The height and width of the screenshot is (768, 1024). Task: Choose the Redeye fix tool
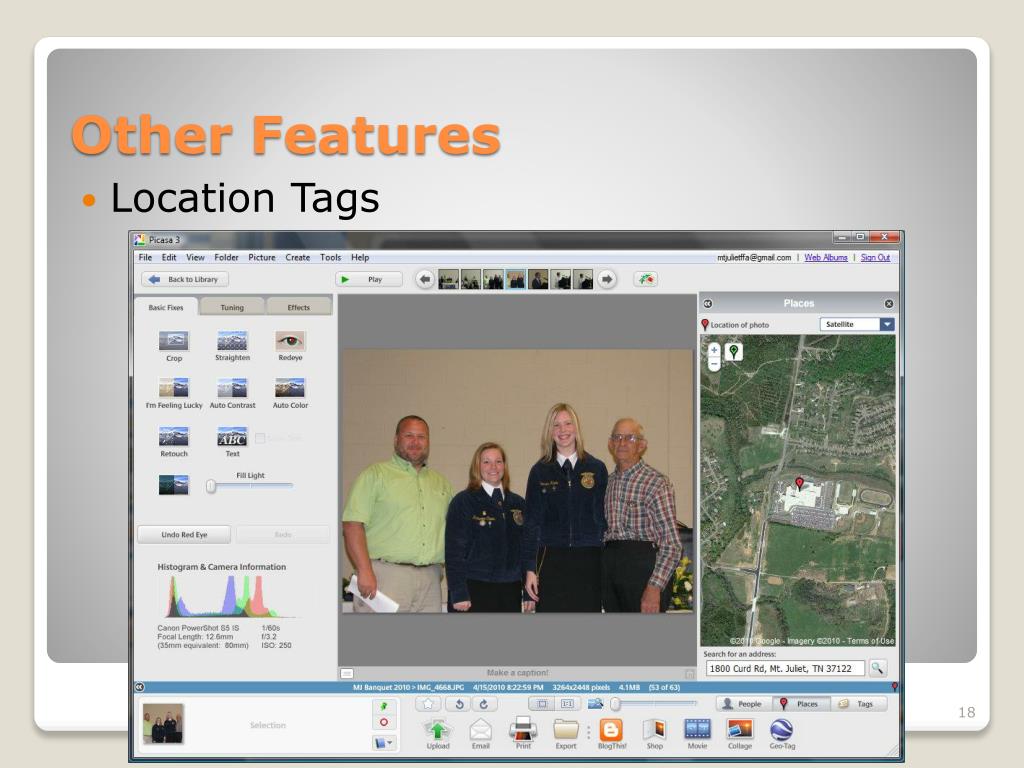tap(290, 340)
